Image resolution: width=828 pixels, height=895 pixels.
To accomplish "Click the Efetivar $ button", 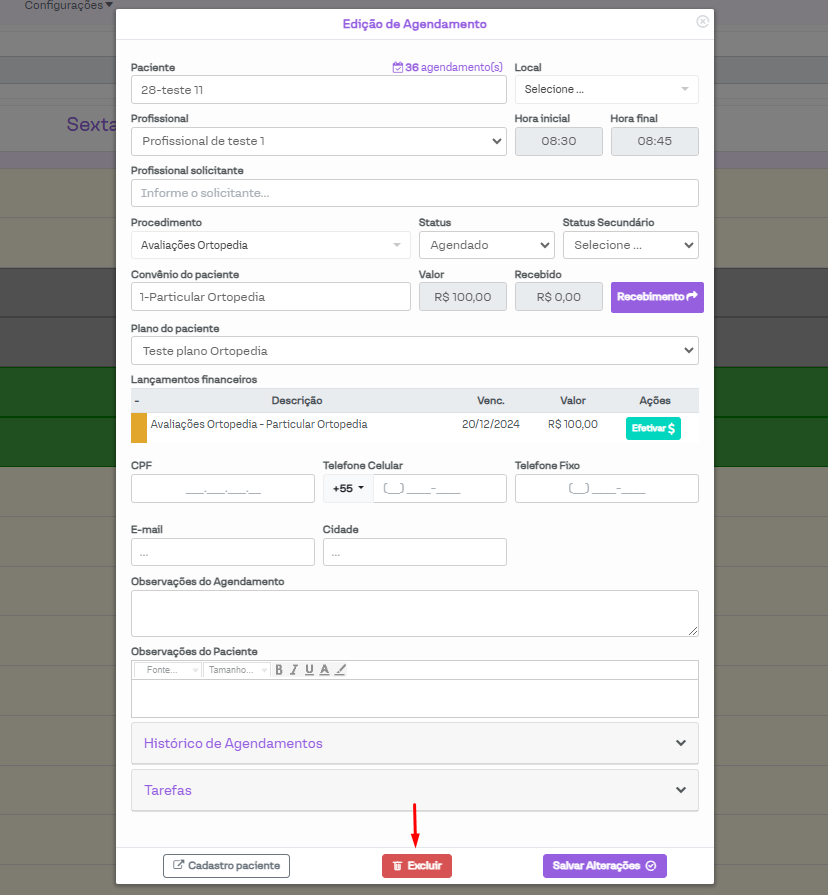I will click(x=653, y=428).
